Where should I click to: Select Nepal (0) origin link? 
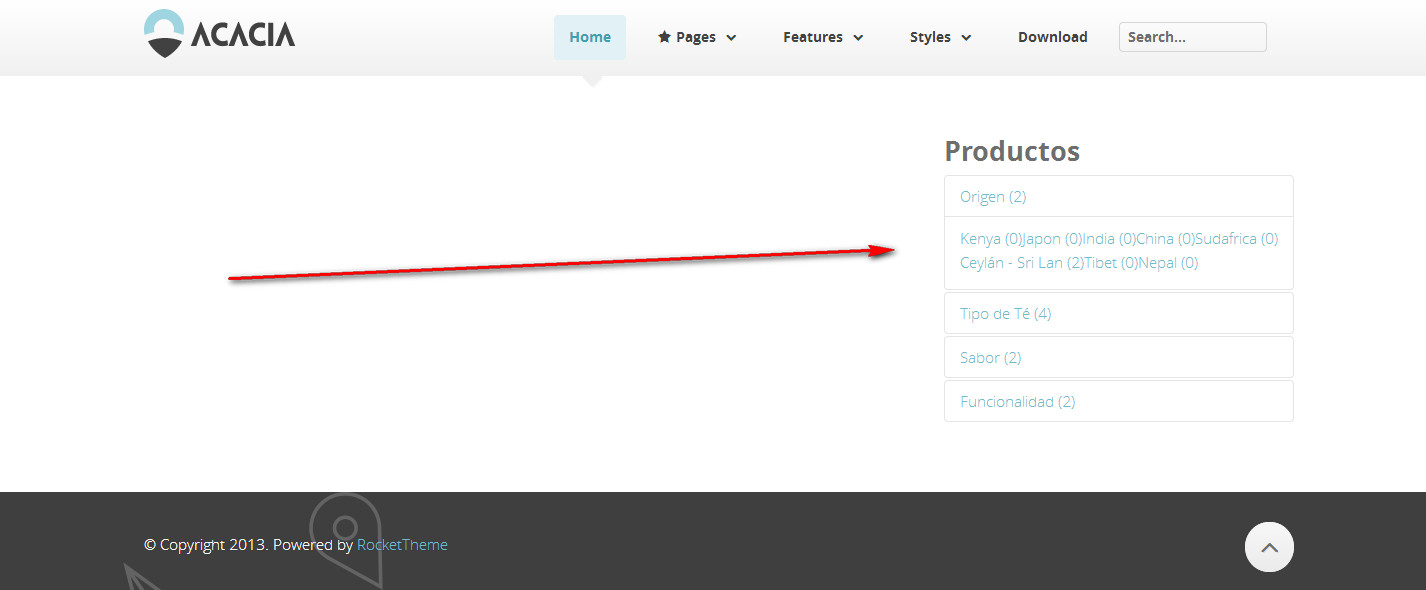coord(1168,263)
